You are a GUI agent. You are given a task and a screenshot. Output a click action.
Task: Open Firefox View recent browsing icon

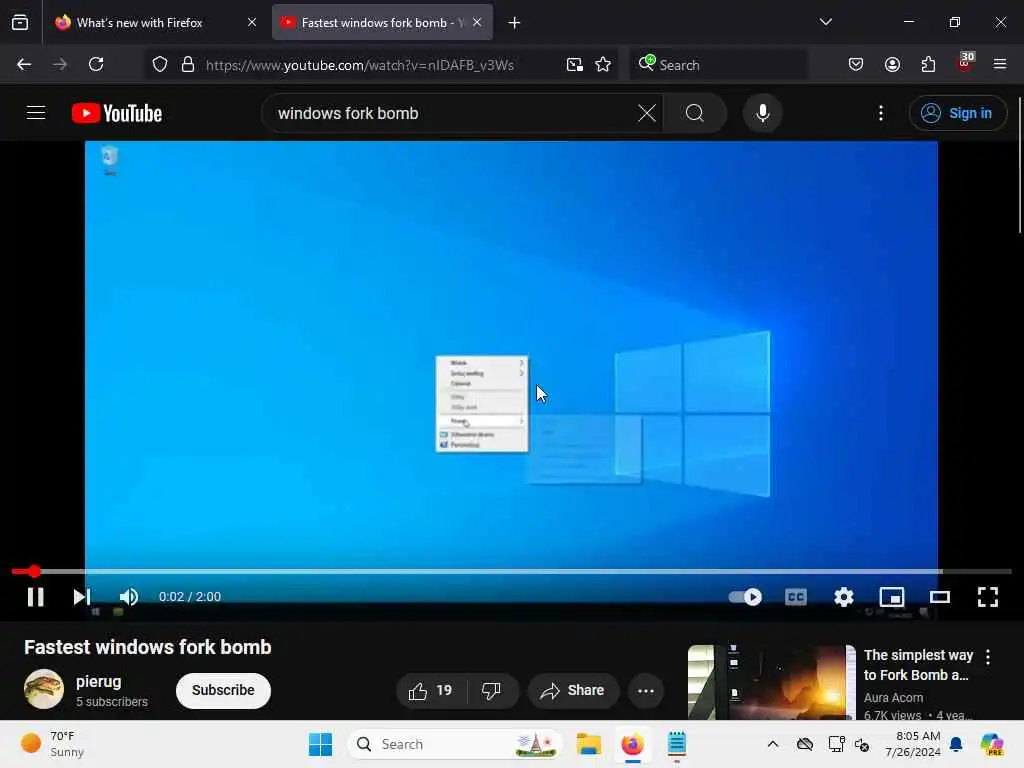20,23
